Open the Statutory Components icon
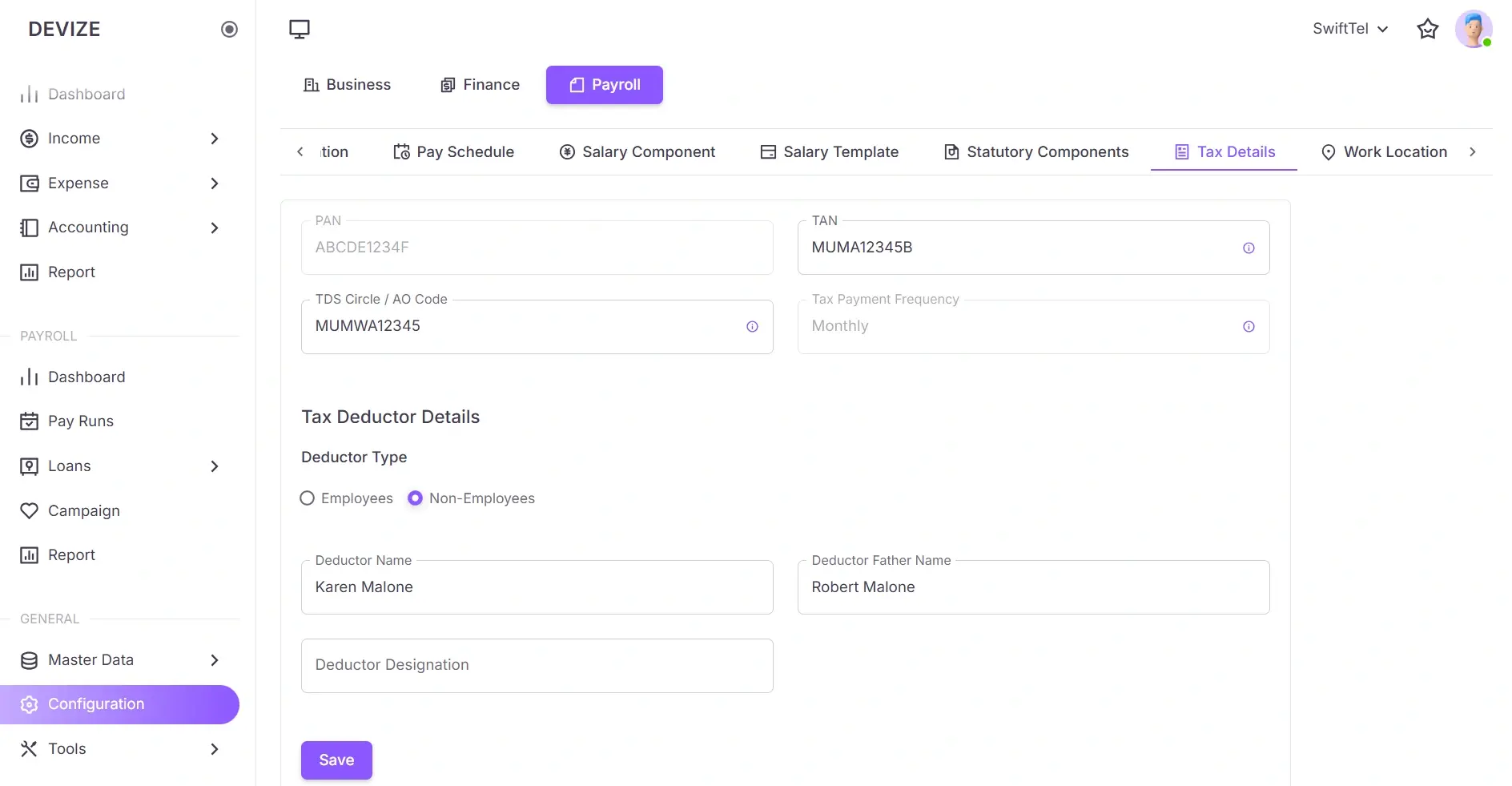Viewport: 1512px width, 786px height. point(950,151)
